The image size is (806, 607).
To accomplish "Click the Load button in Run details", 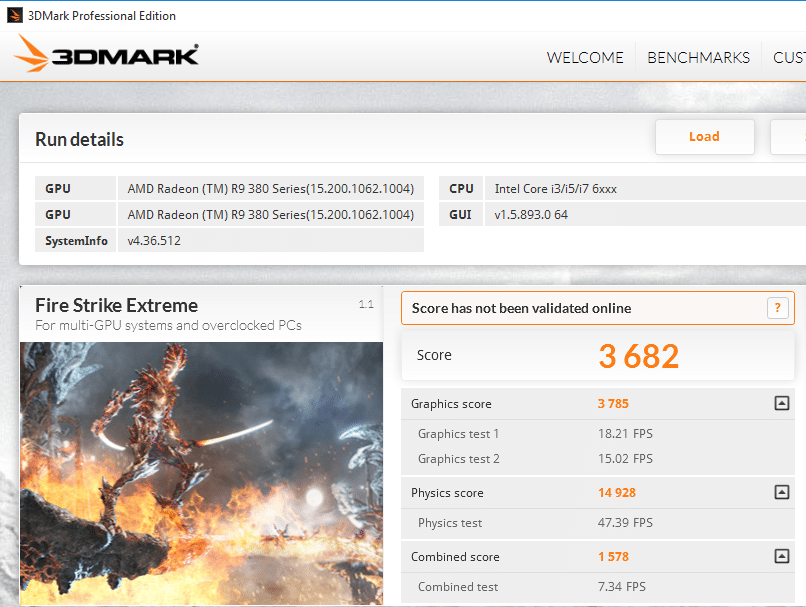I will [x=705, y=137].
